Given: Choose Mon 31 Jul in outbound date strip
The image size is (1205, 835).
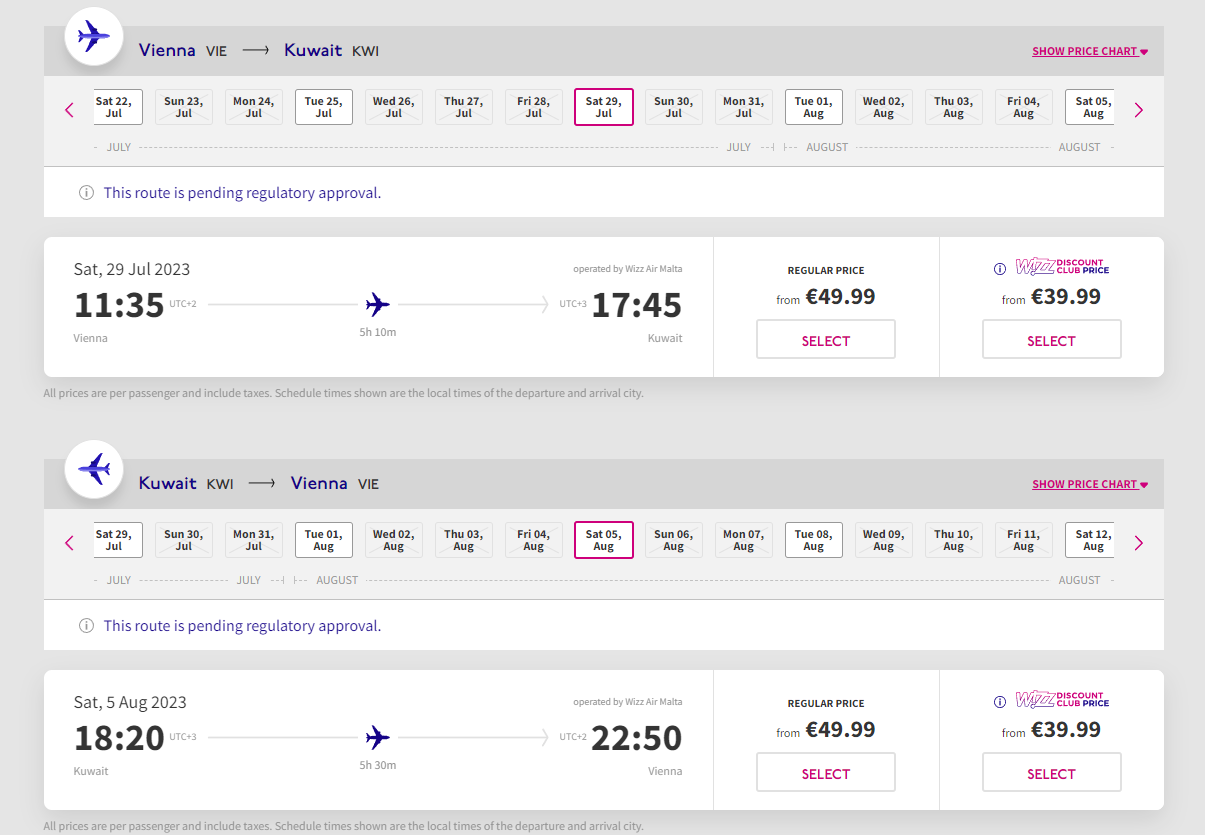Looking at the screenshot, I should (744, 107).
